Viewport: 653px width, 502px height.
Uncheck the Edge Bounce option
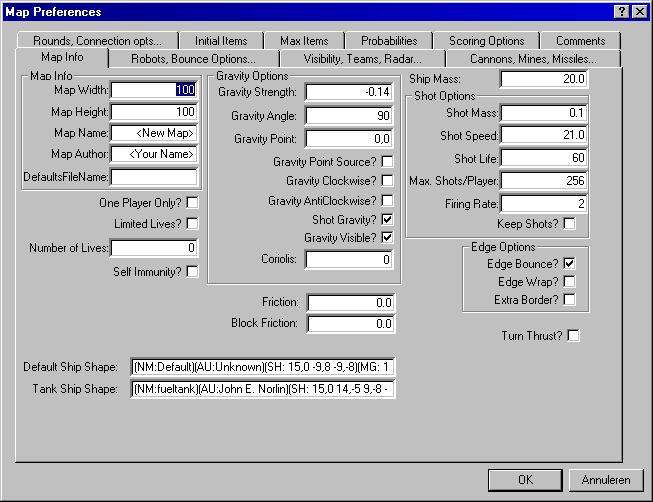[x=569, y=263]
